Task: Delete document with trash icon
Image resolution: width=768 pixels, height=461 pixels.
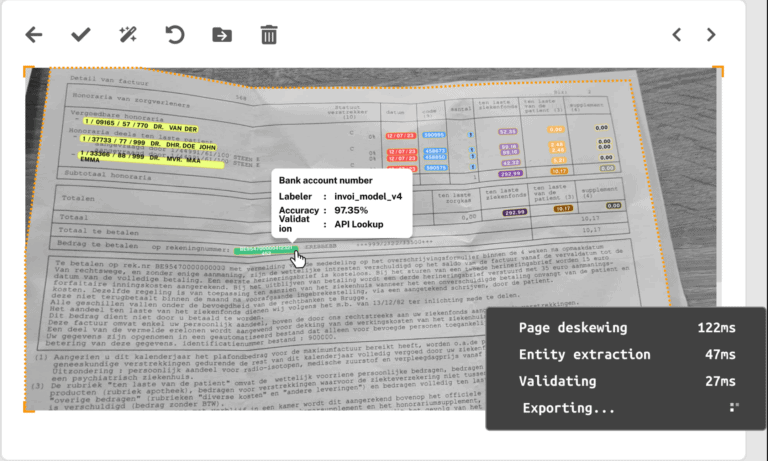Action: (269, 35)
